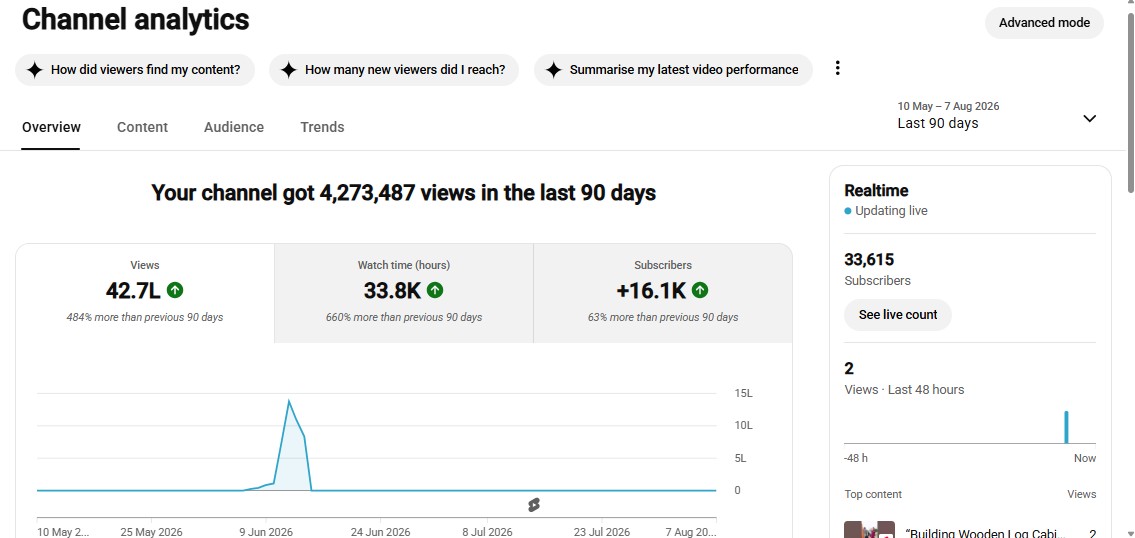Click the See live count button

[898, 315]
